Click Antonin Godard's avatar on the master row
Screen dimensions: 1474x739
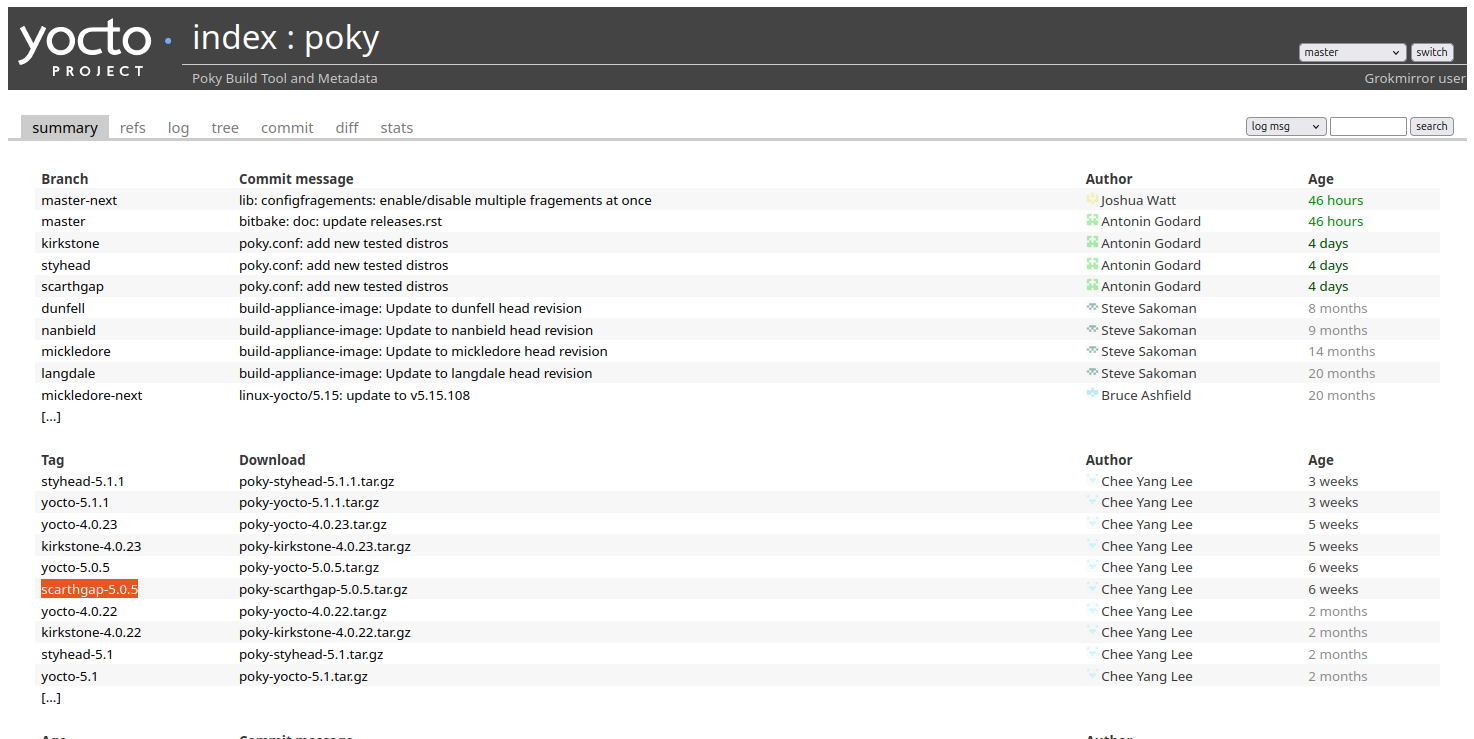(1090, 221)
